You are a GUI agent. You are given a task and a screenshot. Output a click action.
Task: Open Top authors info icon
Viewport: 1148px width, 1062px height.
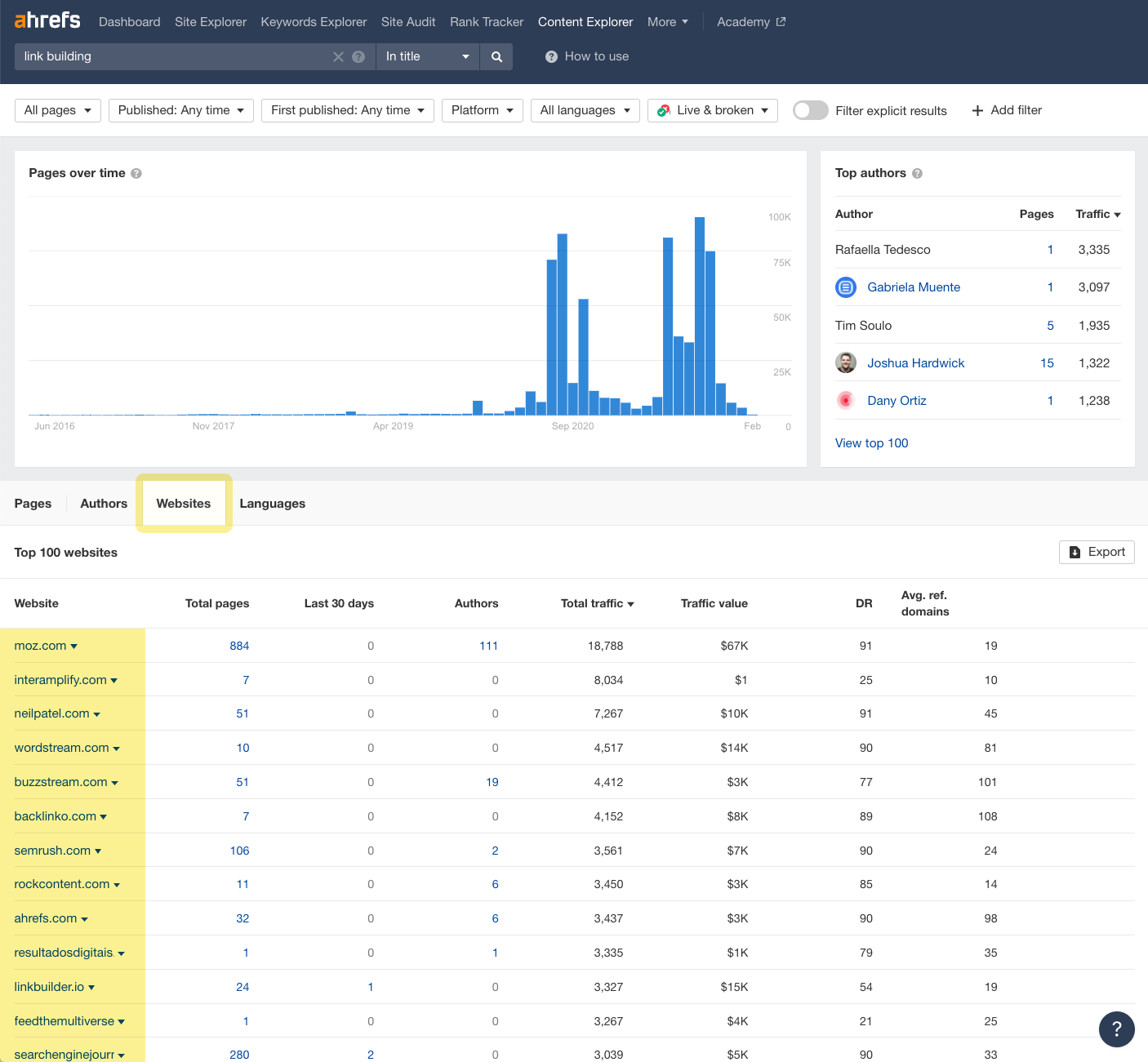(917, 173)
